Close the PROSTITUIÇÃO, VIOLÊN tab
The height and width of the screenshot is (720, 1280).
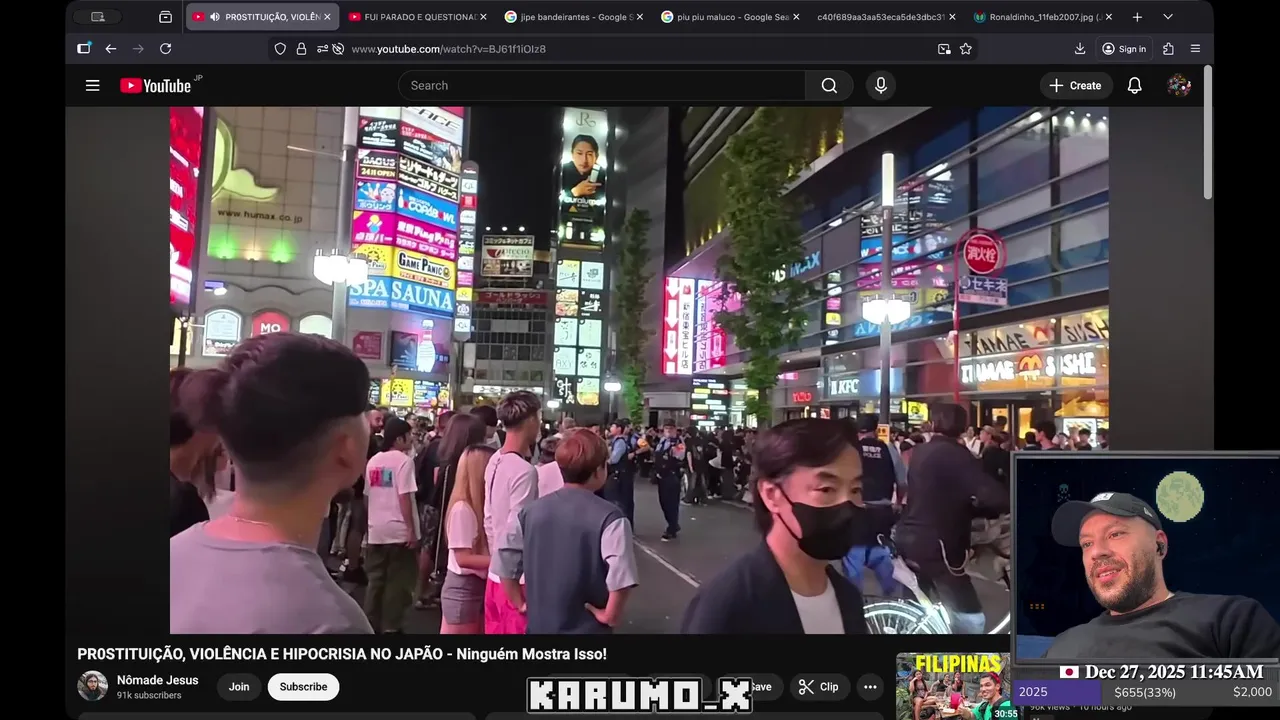(x=328, y=17)
